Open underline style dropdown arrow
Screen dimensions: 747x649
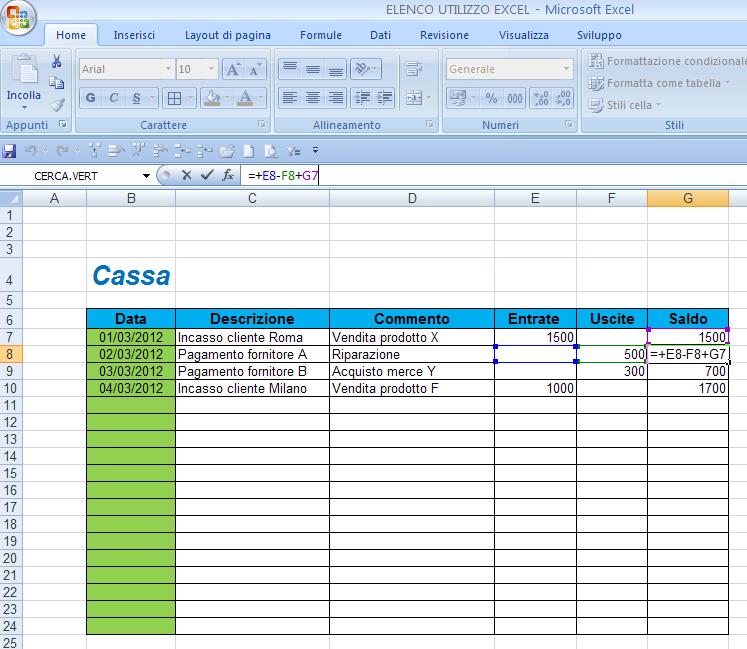[x=152, y=98]
